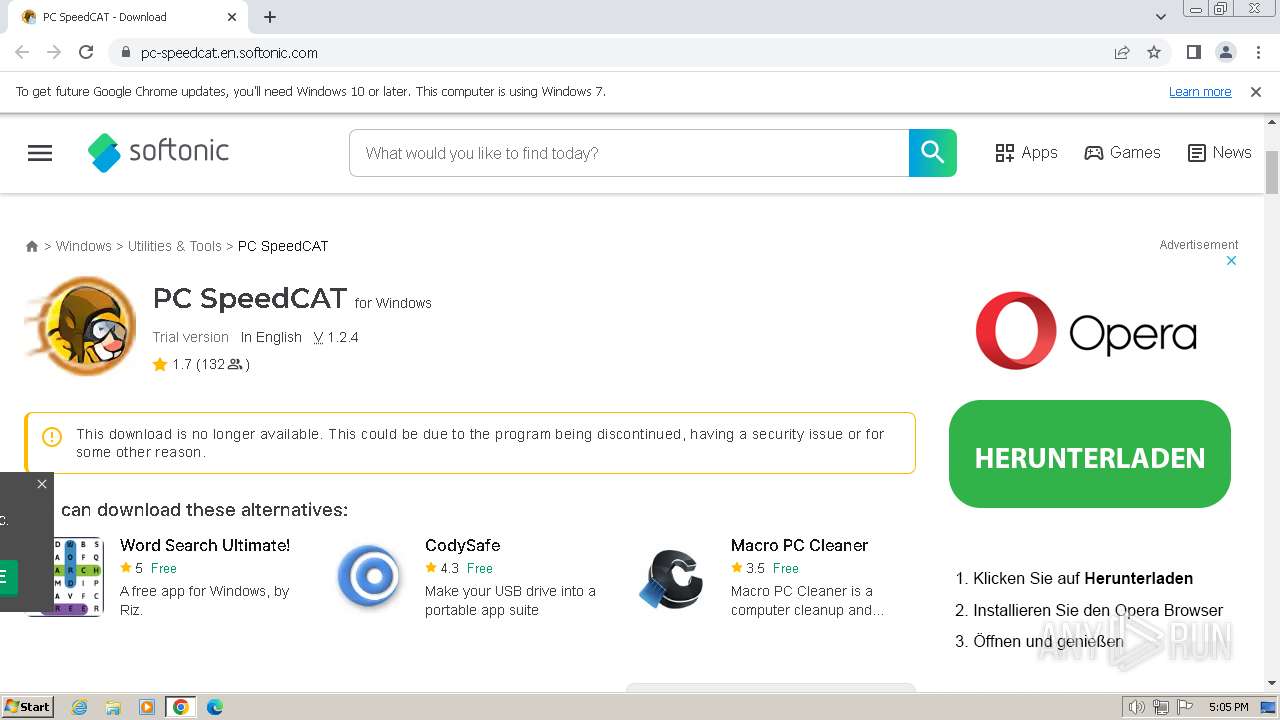Click the yellow warning icon in notice
This screenshot has height=720, width=1280.
(x=52, y=437)
